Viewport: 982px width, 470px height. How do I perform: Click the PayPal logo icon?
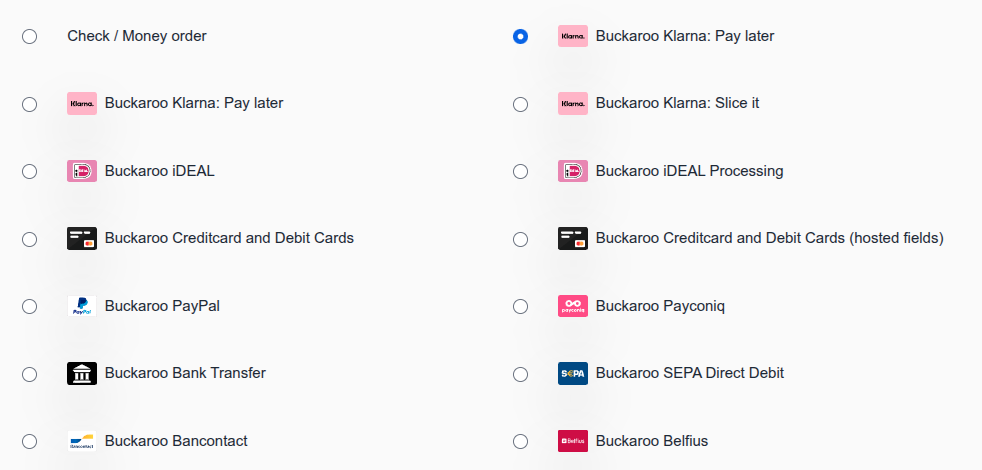tap(82, 306)
